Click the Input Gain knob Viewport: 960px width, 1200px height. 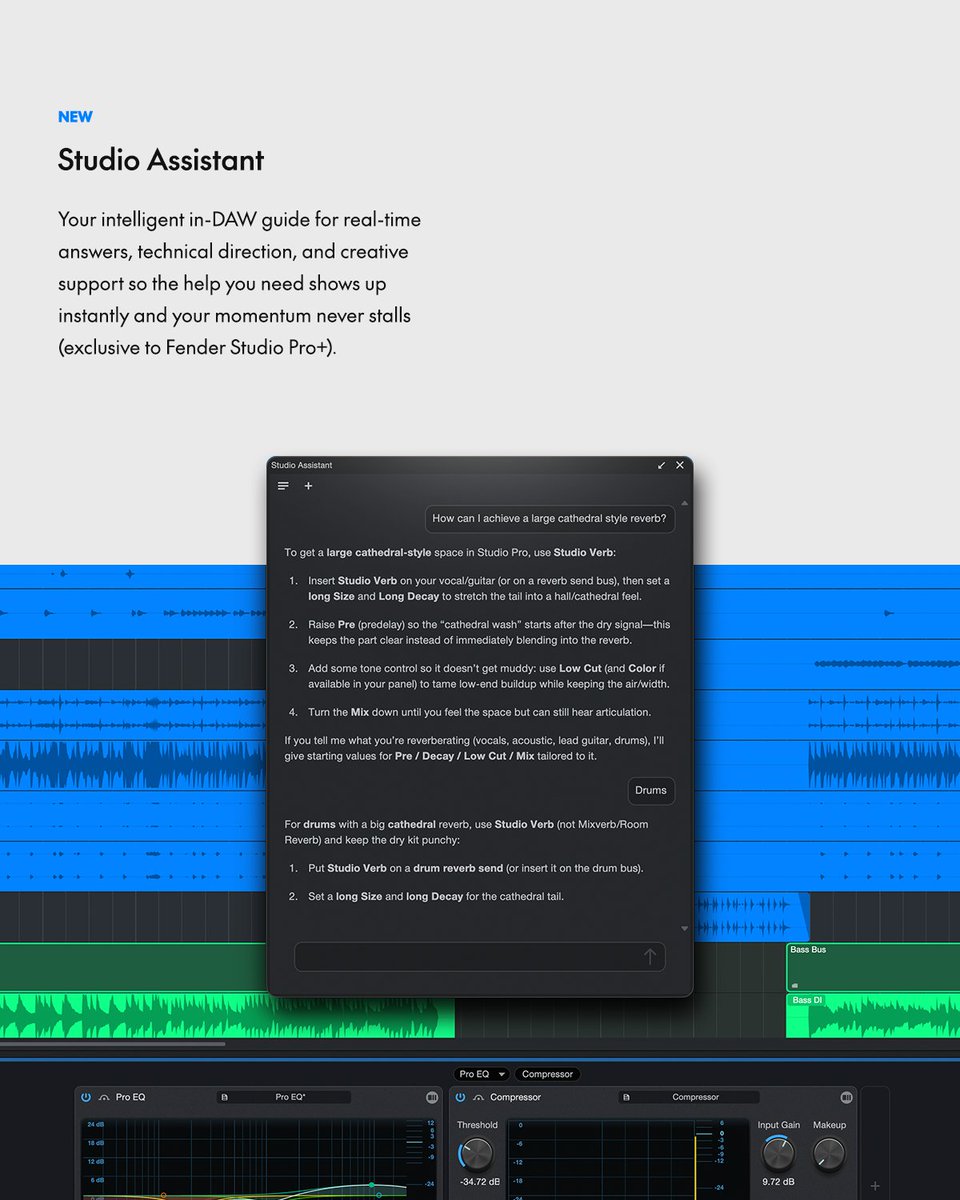tap(778, 1154)
